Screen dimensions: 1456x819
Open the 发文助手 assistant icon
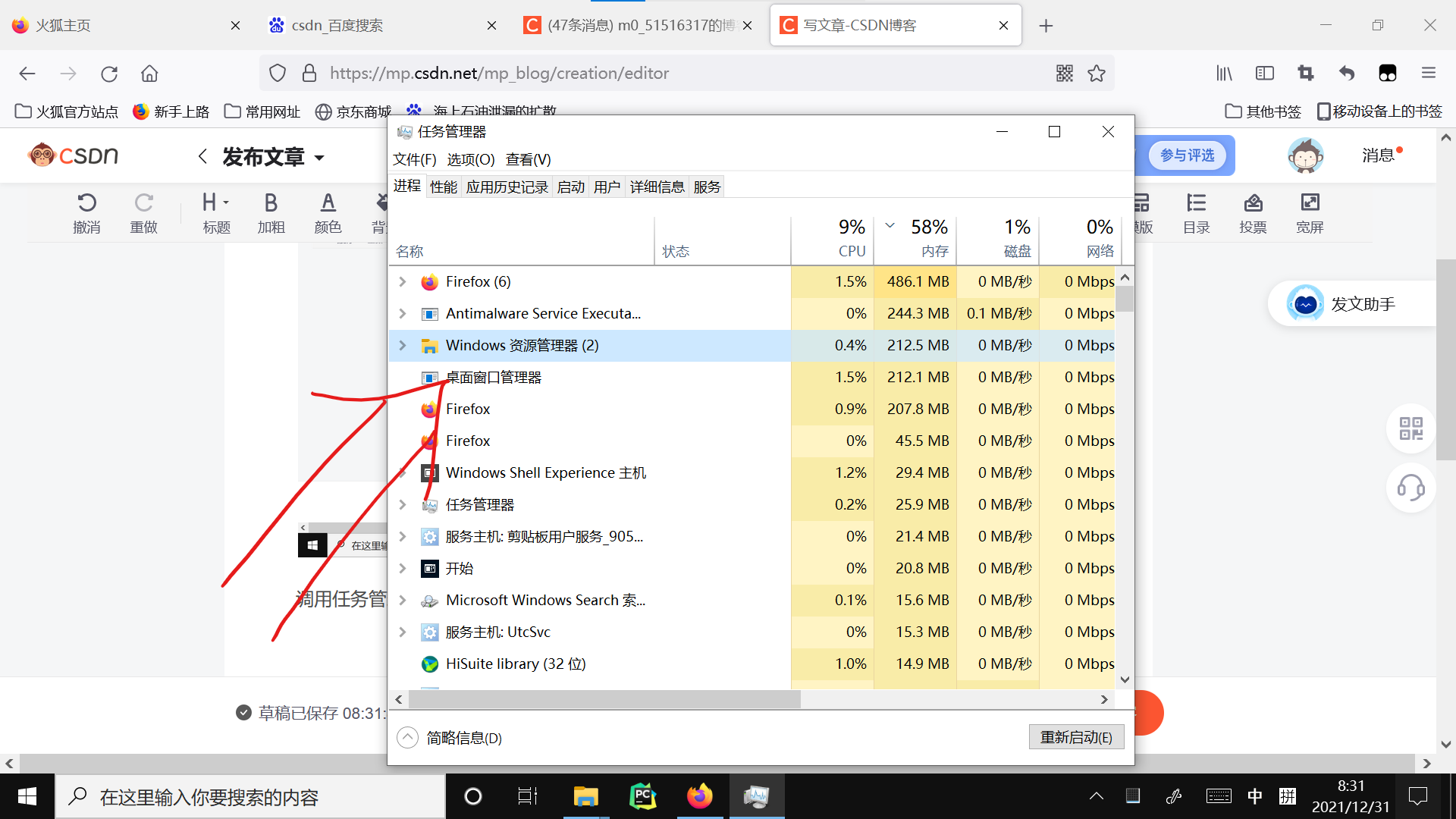[x=1306, y=303]
